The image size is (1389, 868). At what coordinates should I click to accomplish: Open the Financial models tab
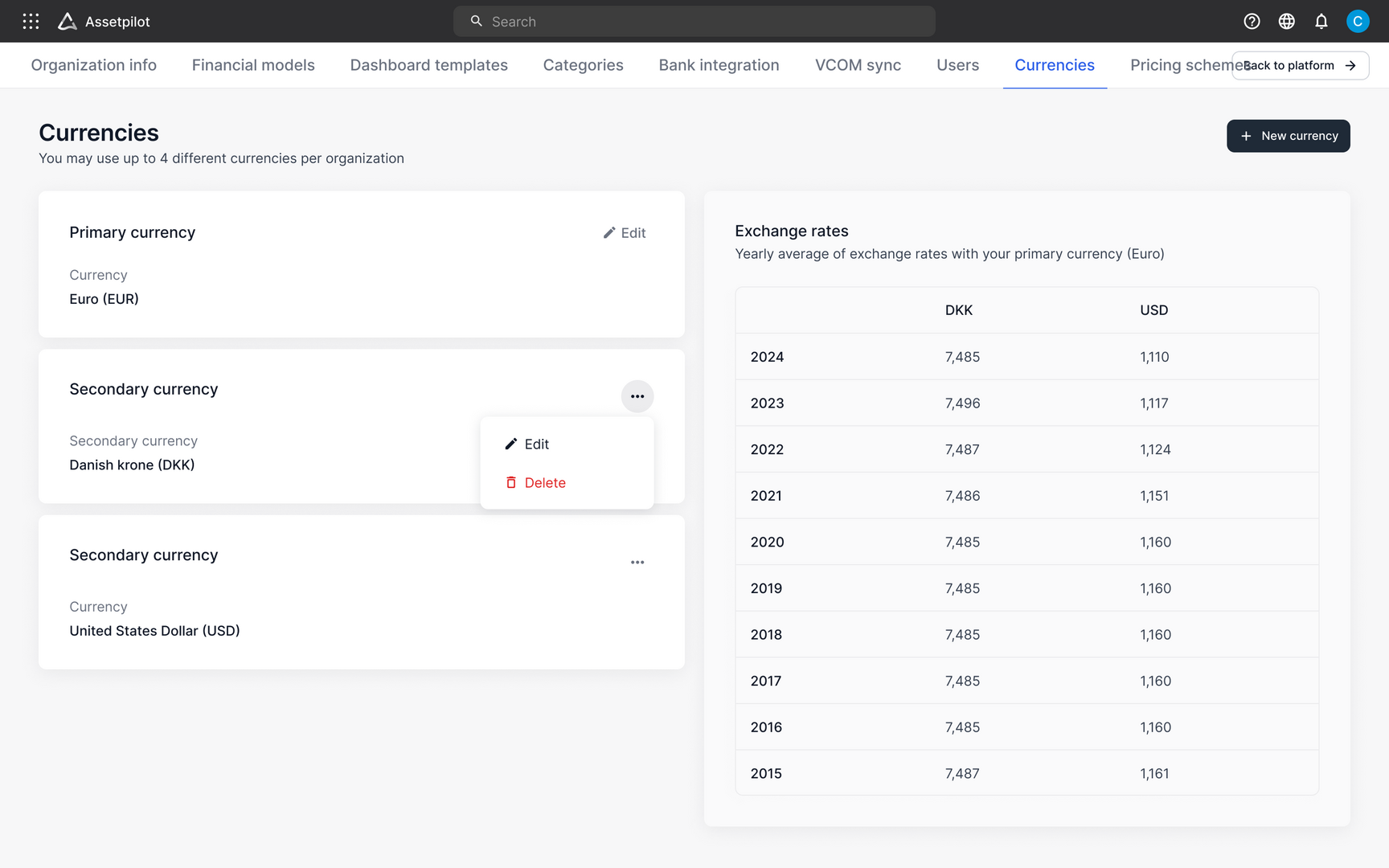click(x=253, y=66)
